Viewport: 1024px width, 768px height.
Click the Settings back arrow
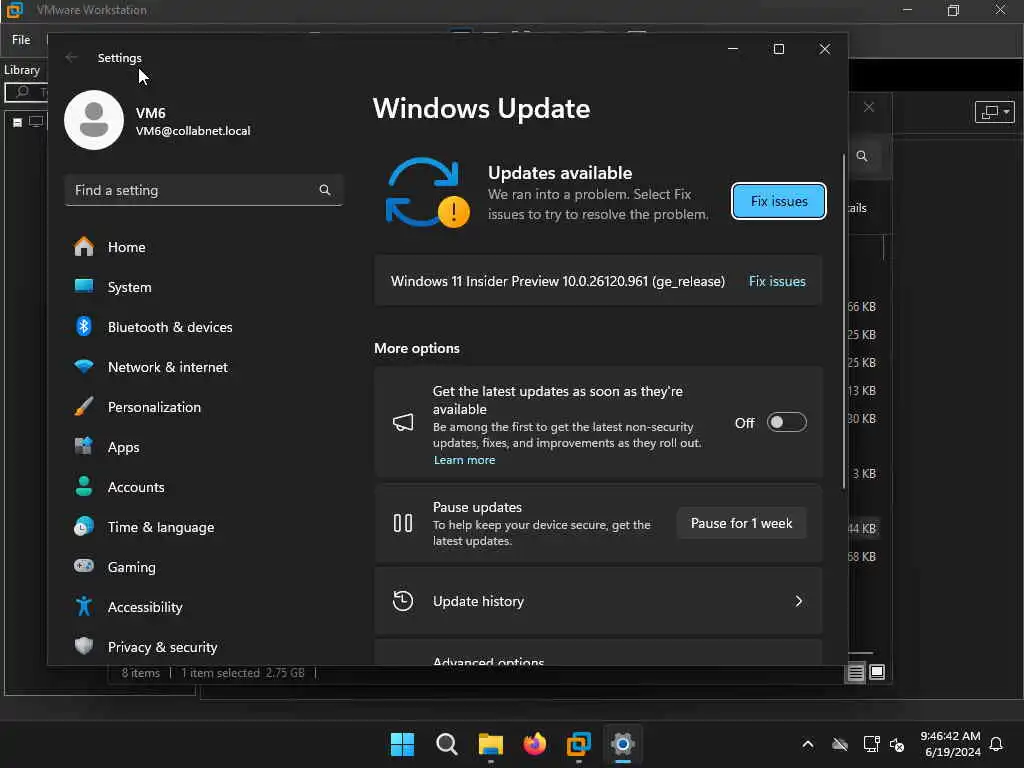tap(71, 57)
